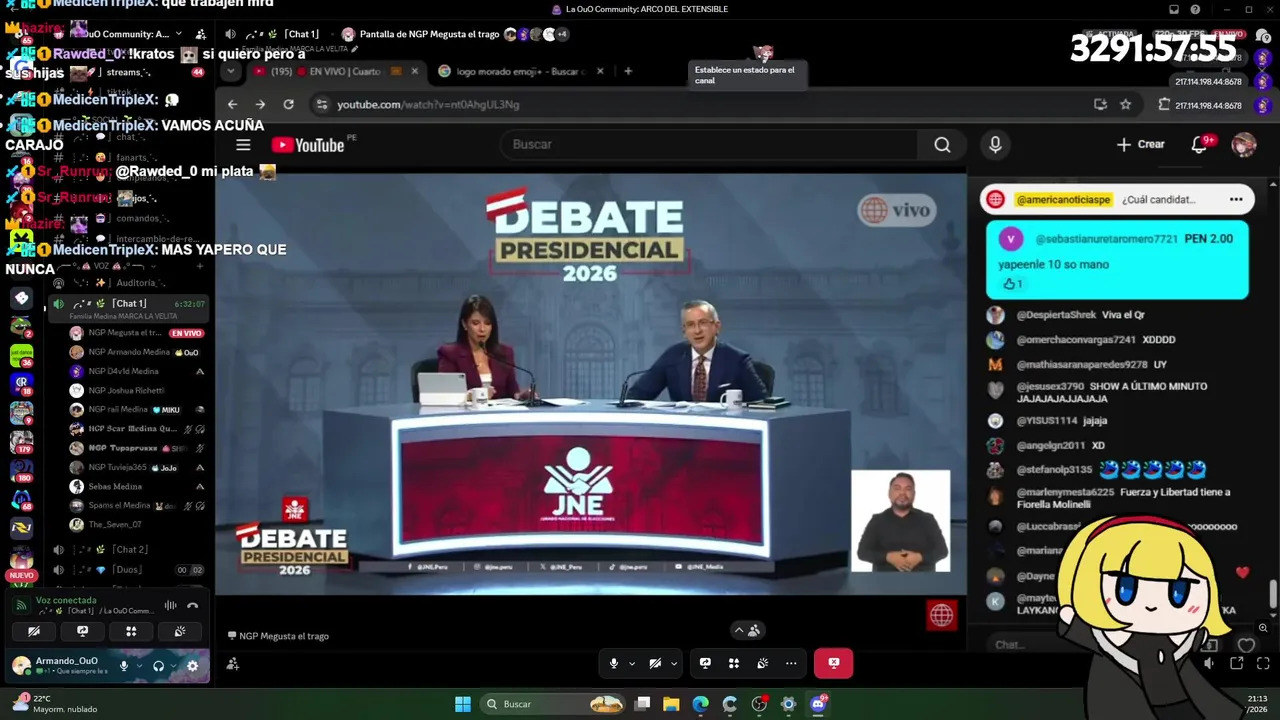Click the share screen icon in stream controls
This screenshot has width=1280, height=720.
pos(705,663)
